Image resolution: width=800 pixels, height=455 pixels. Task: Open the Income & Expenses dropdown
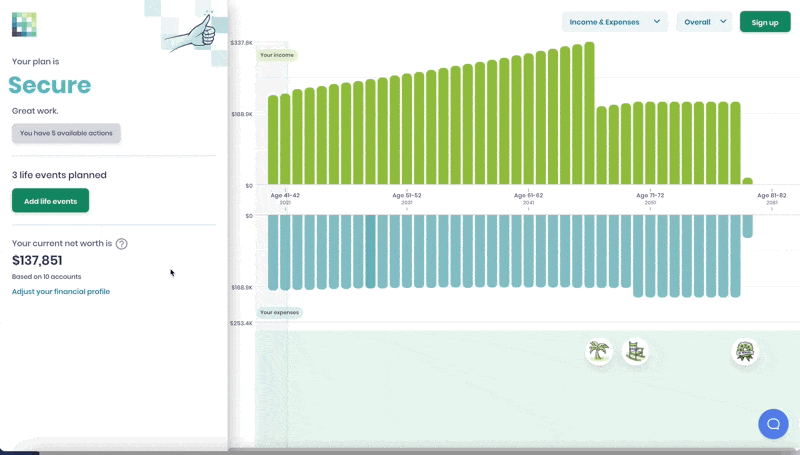pos(615,22)
